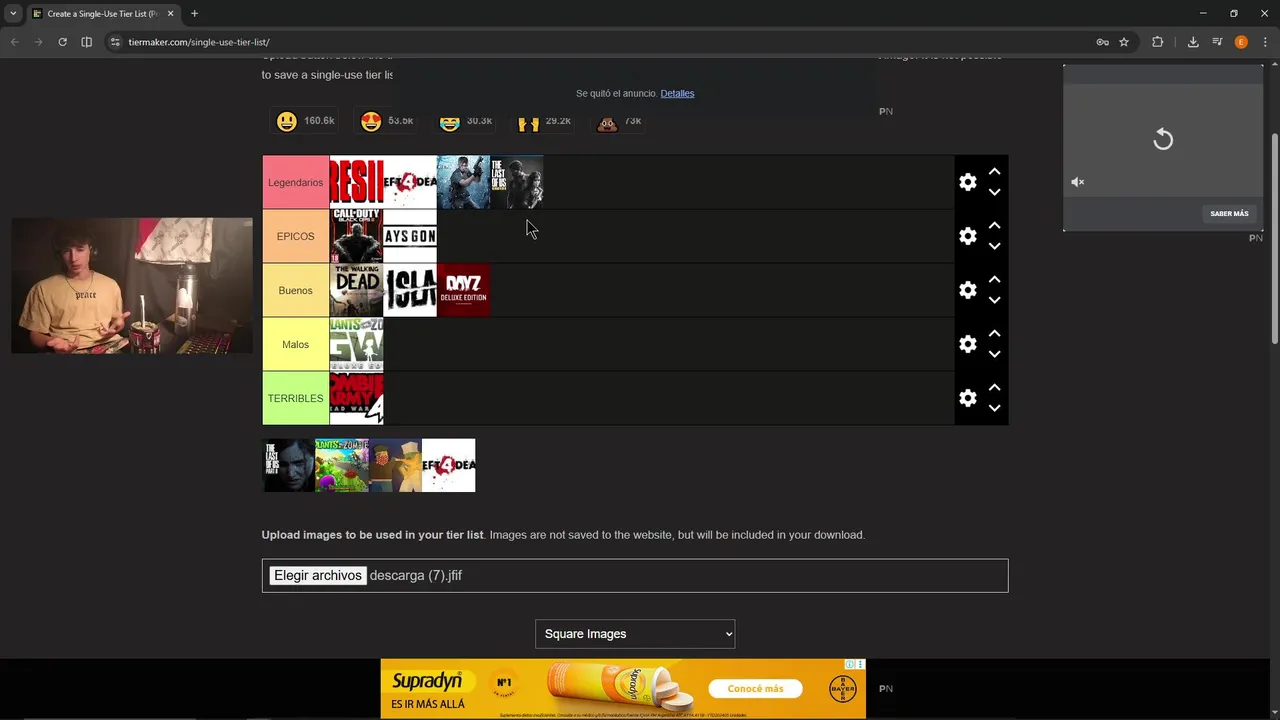Open settings gear for Malos tier
The width and height of the screenshot is (1280, 720).
[967, 344]
